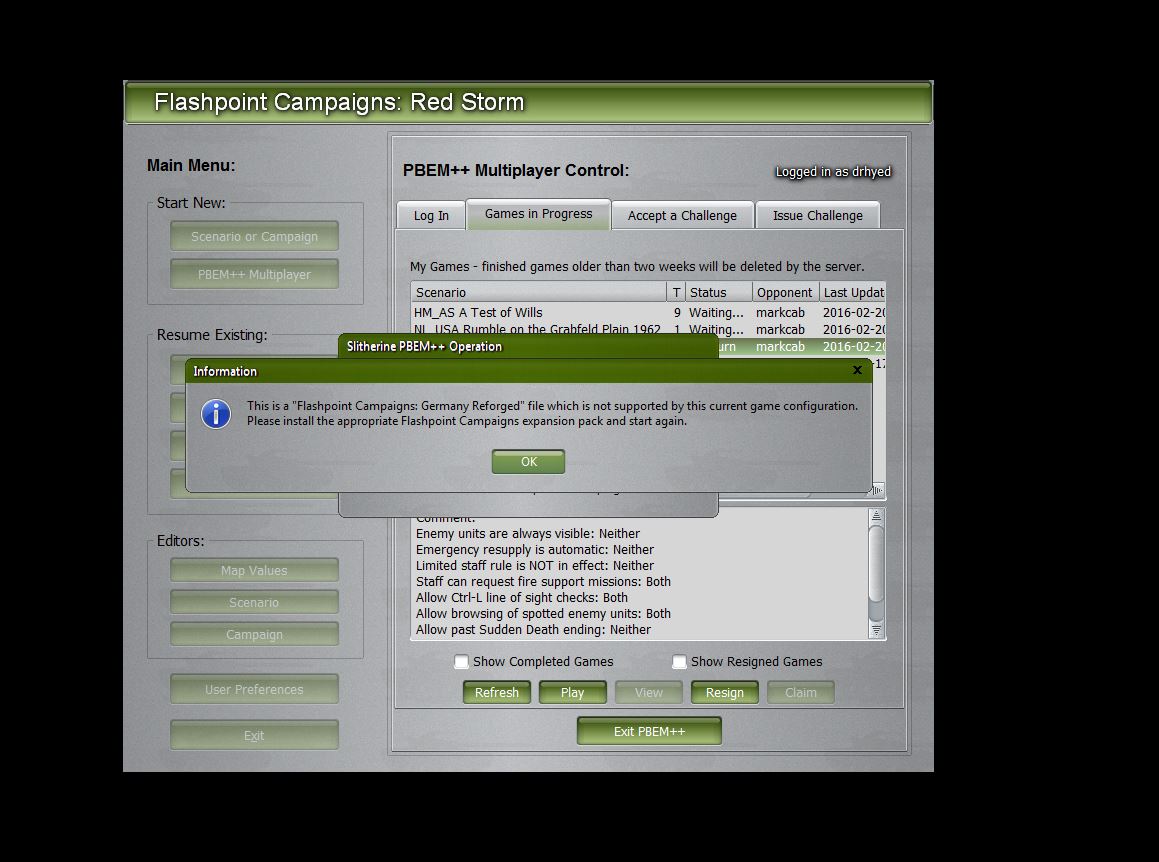Click 'Limited staff rule is NOT in effect' line
The image size is (1159, 862).
[x=534, y=566]
